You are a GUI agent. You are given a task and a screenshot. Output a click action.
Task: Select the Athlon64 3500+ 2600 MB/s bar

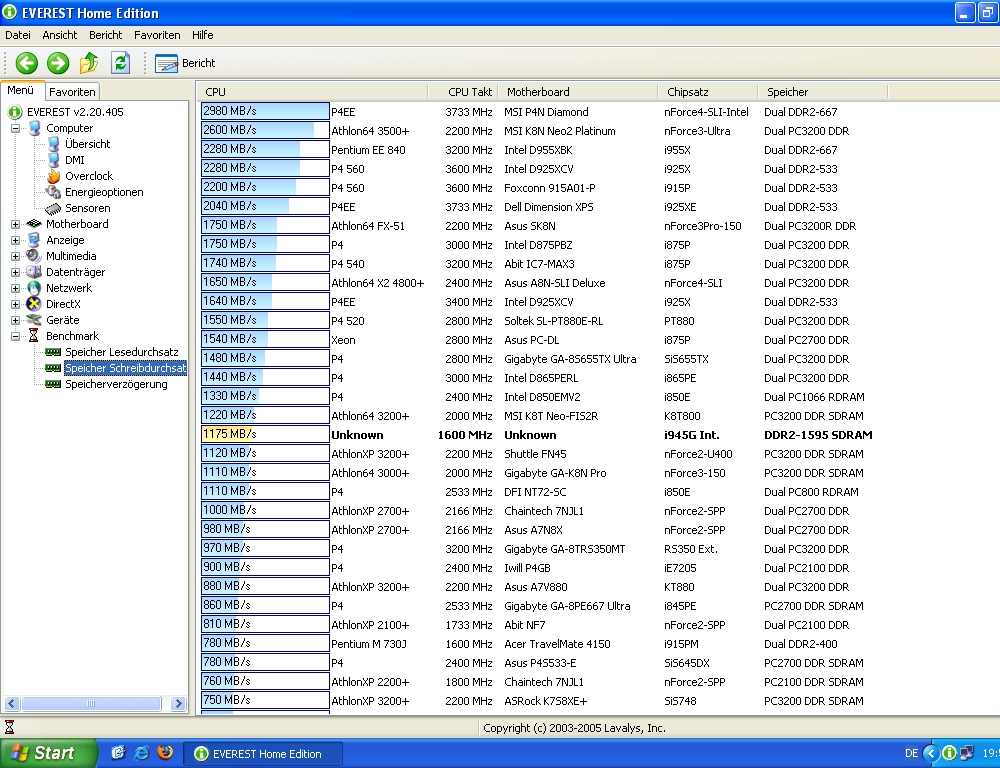265,131
